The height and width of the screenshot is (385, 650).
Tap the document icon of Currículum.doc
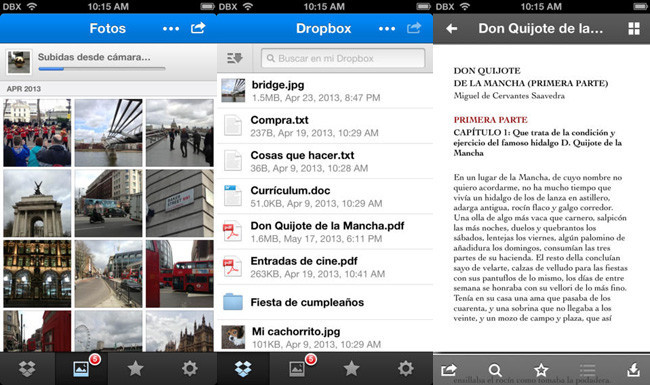[233, 196]
